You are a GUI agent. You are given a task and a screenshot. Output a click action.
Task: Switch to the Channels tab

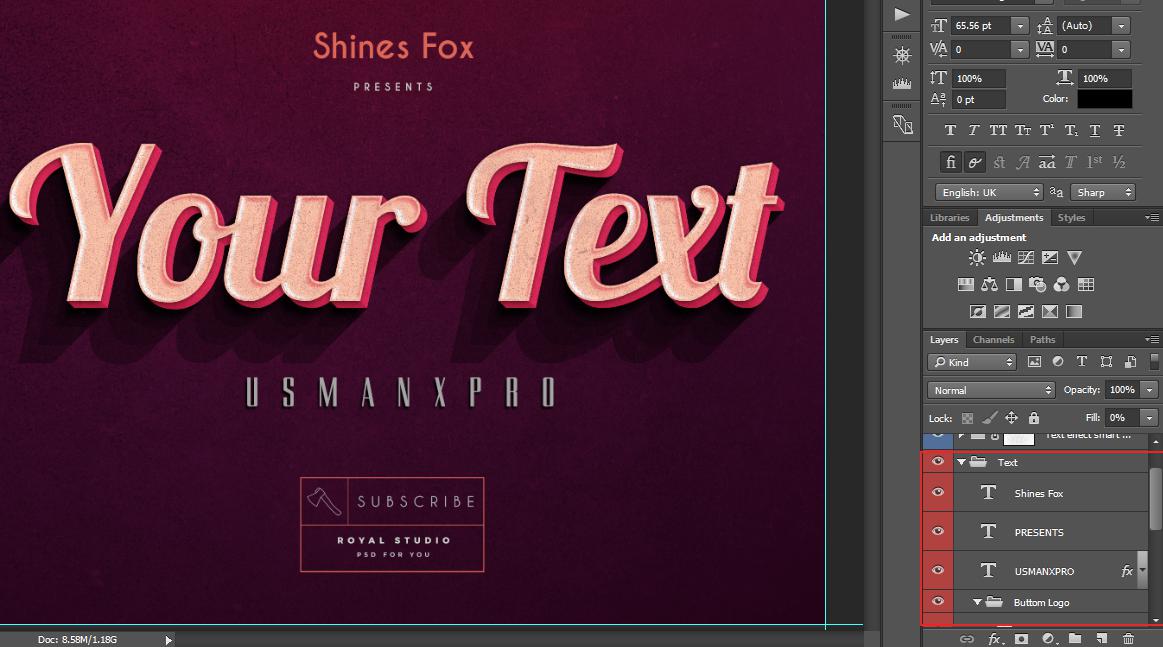[x=993, y=339]
